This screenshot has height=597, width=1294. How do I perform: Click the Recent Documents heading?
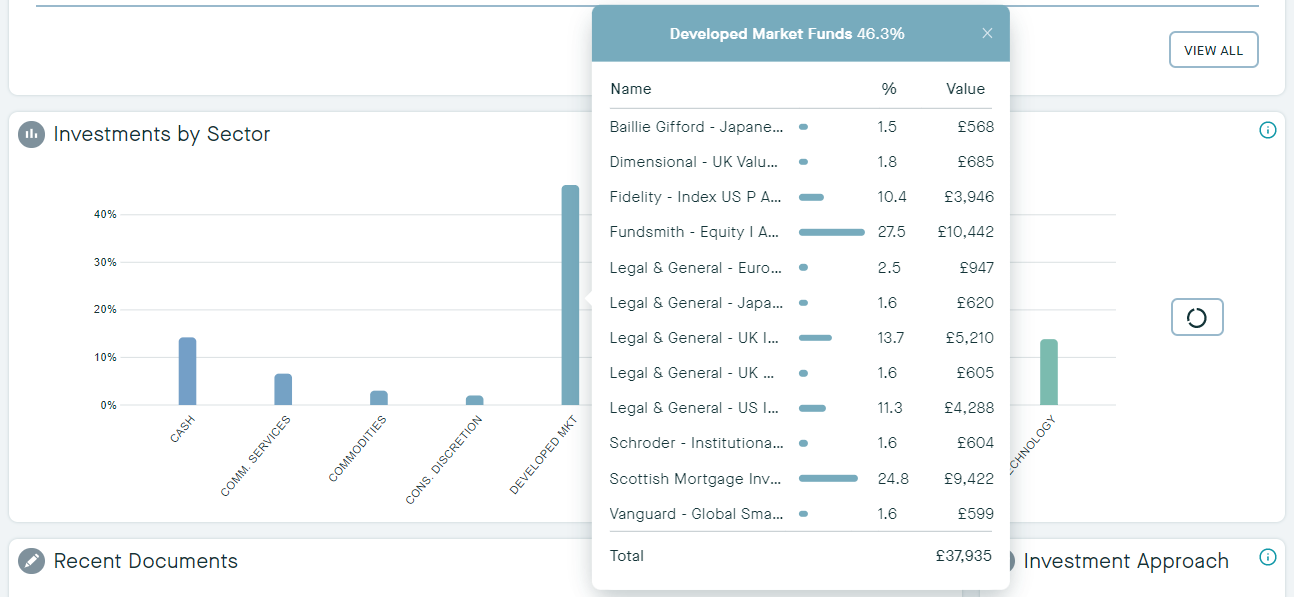pos(146,561)
